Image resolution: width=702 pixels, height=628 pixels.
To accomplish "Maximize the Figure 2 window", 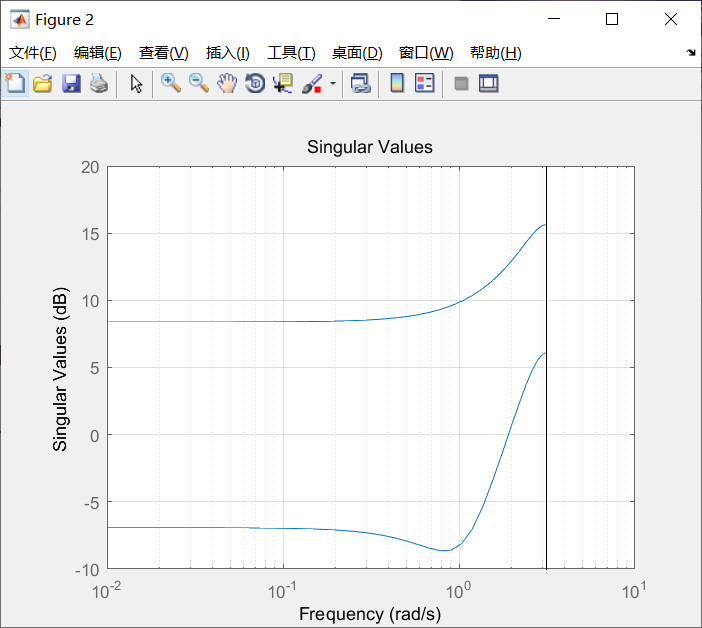I will click(612, 19).
